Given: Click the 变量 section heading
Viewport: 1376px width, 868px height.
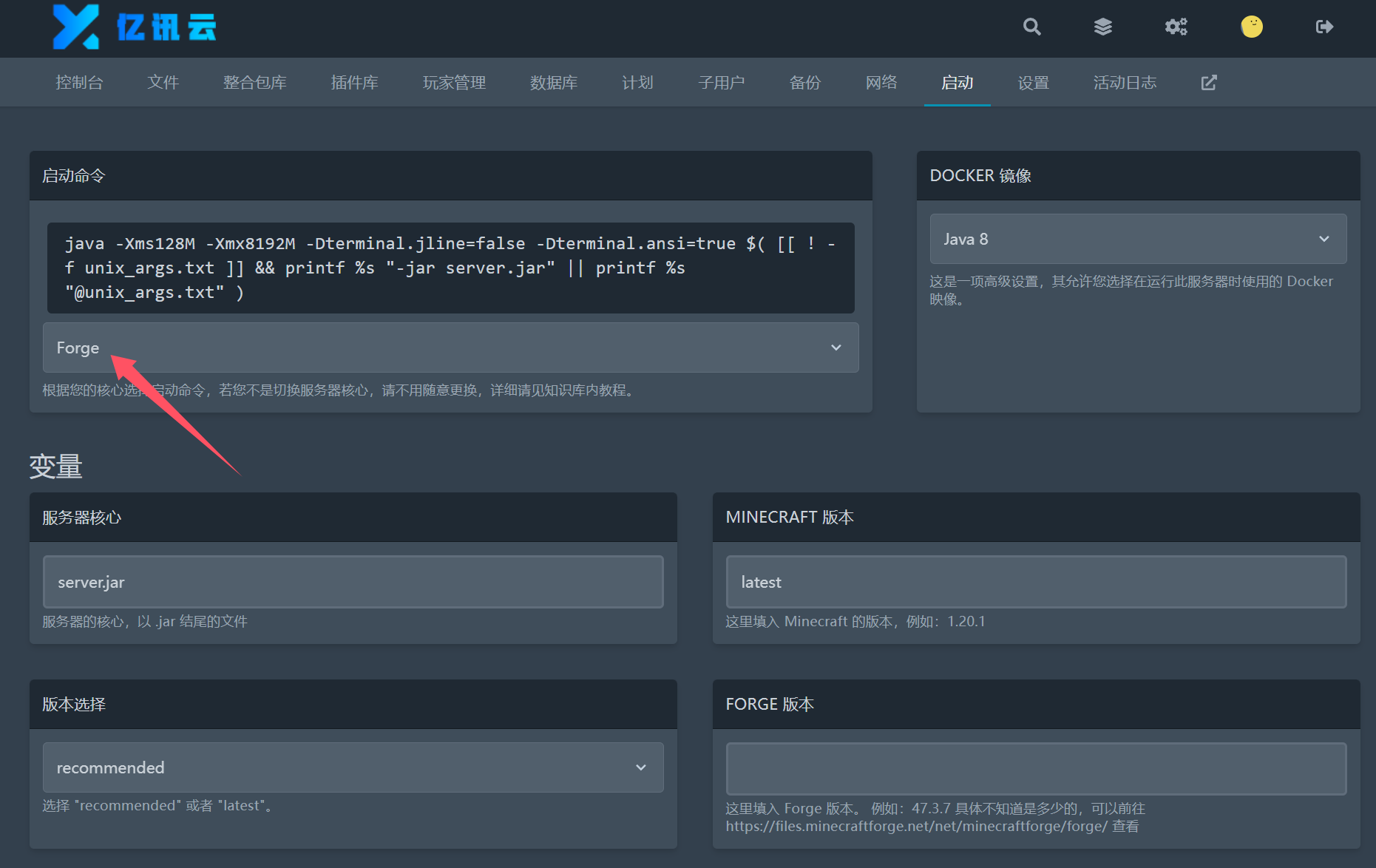Looking at the screenshot, I should coord(56,467).
